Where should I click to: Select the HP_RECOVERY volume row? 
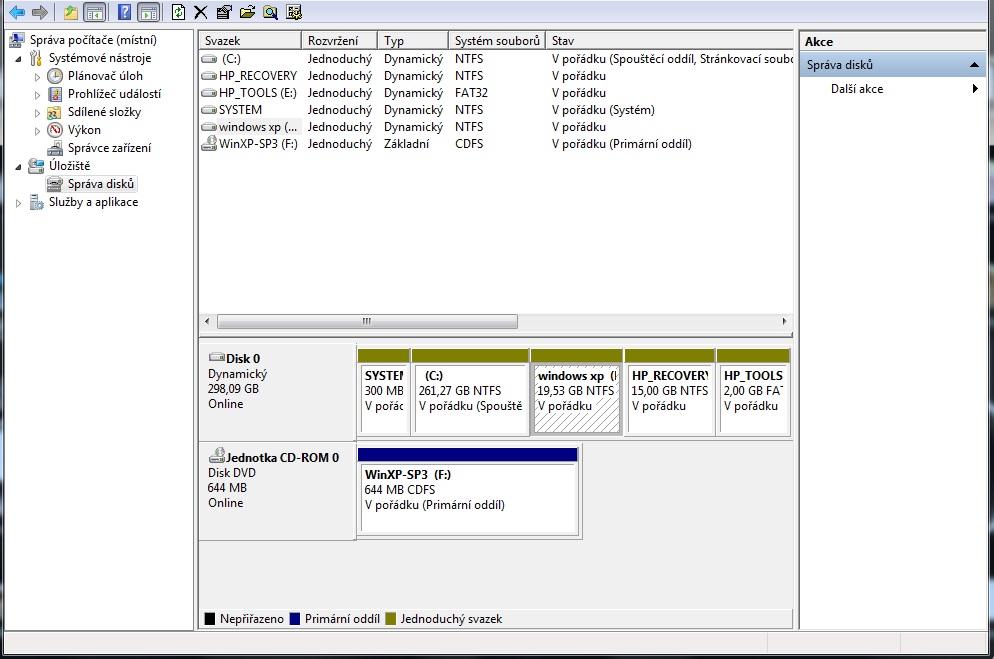[496, 76]
